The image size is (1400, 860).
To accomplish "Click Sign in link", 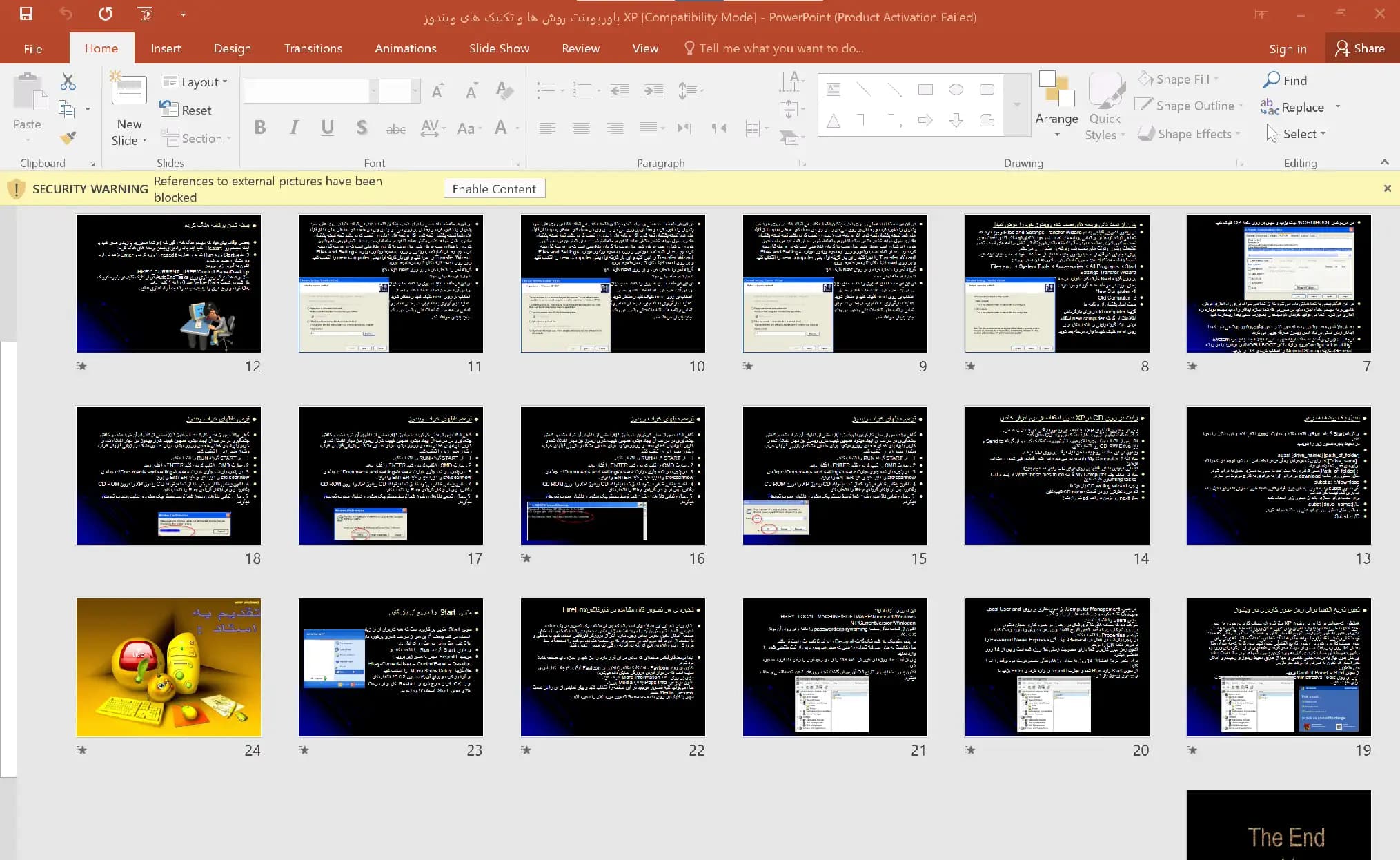I will point(1288,48).
